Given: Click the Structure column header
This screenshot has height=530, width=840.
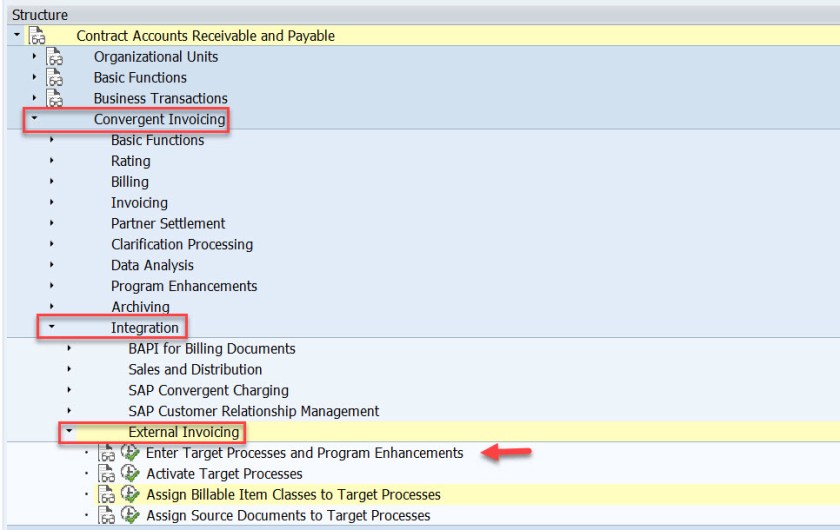Looking at the screenshot, I should coord(40,15).
